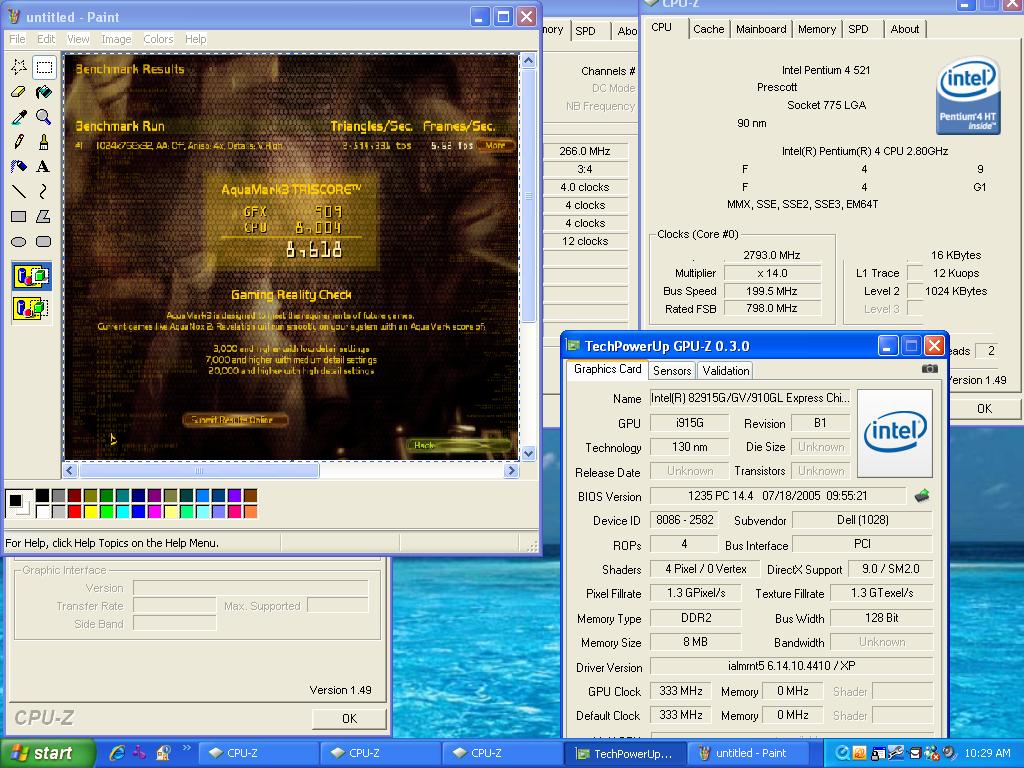Click Paint vertical scrollbar down arrow
The width and height of the screenshot is (1024, 768).
click(528, 453)
